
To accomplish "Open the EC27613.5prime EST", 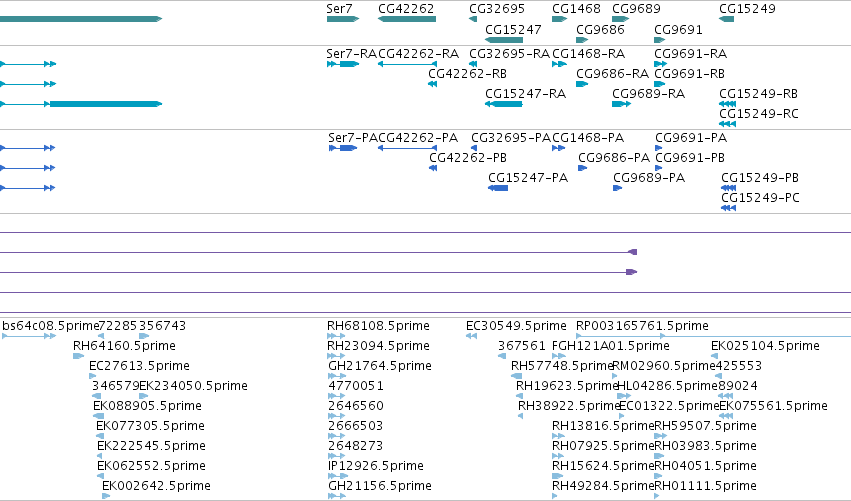I will pos(92,376).
